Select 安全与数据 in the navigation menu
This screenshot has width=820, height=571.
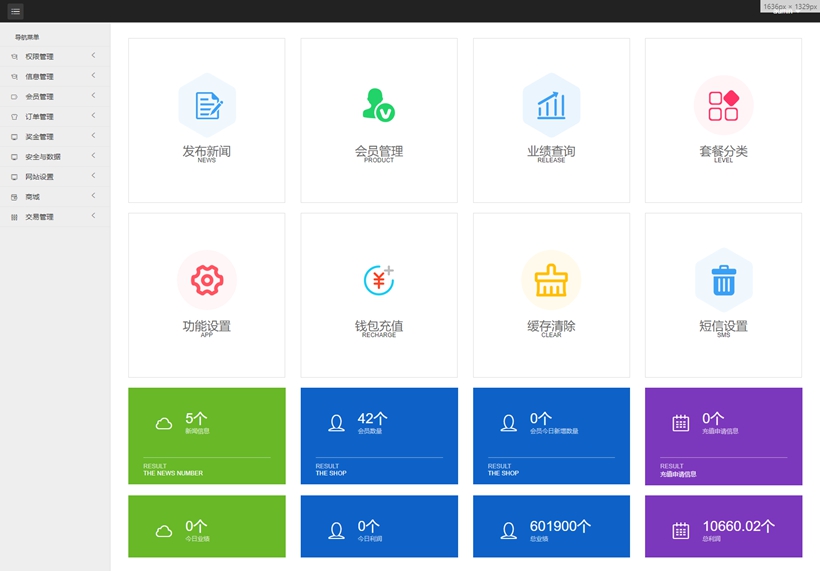pos(43,157)
